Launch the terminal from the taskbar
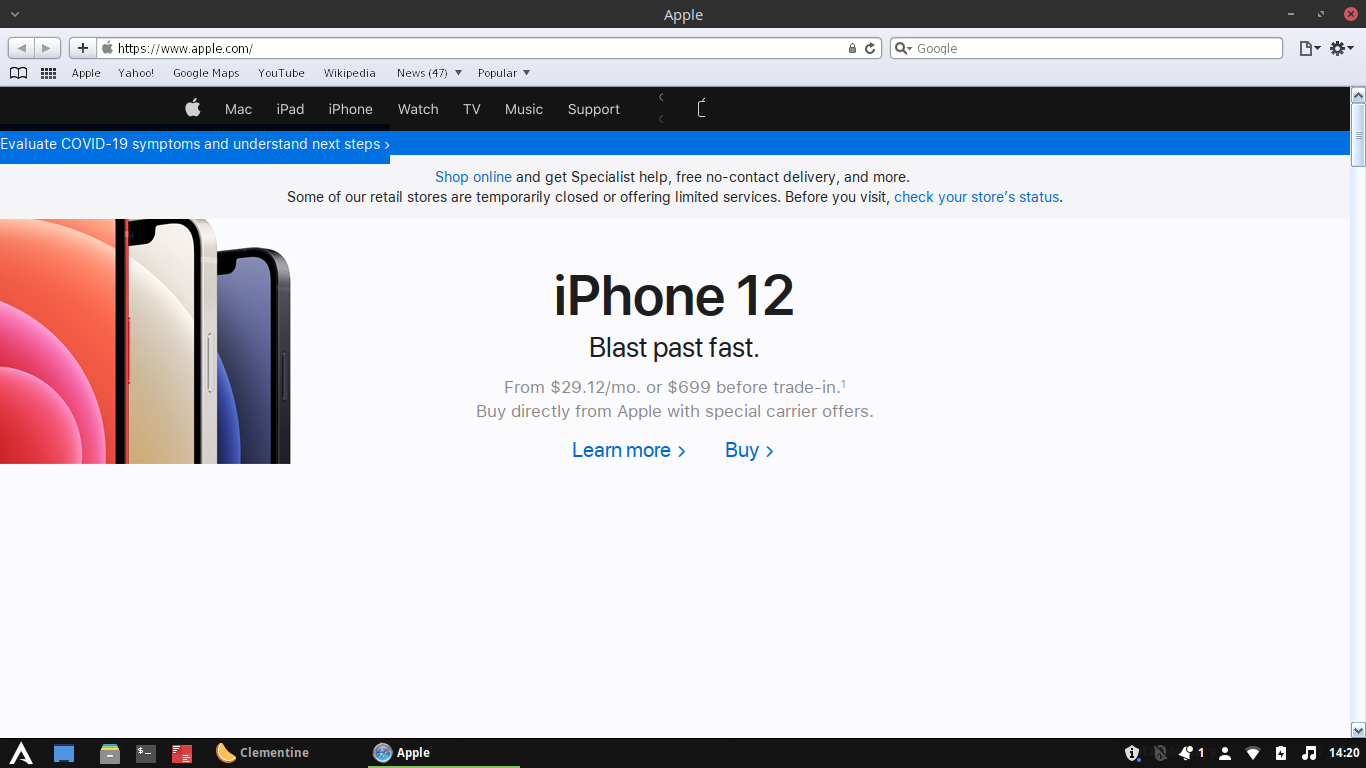Screen dimensions: 1366x768 [x=146, y=753]
